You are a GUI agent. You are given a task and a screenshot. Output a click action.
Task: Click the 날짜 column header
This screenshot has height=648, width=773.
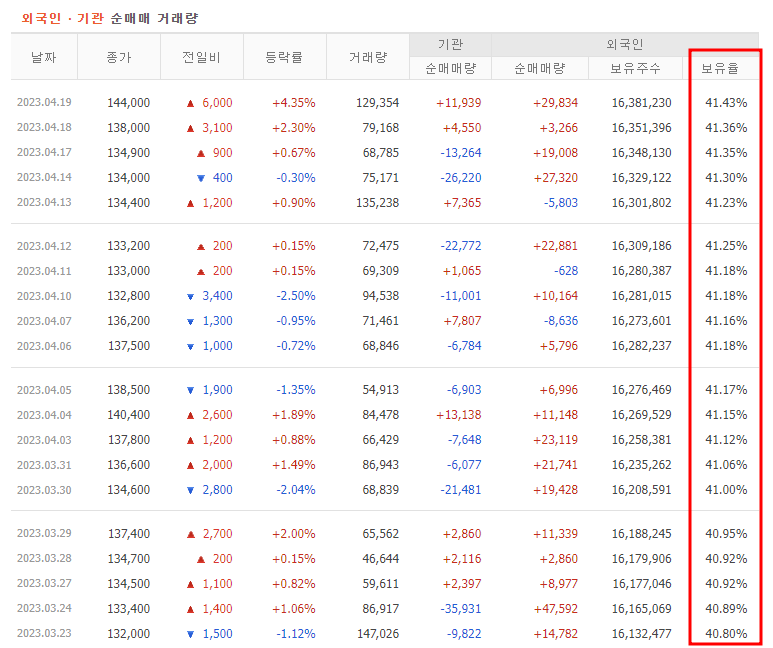click(44, 57)
